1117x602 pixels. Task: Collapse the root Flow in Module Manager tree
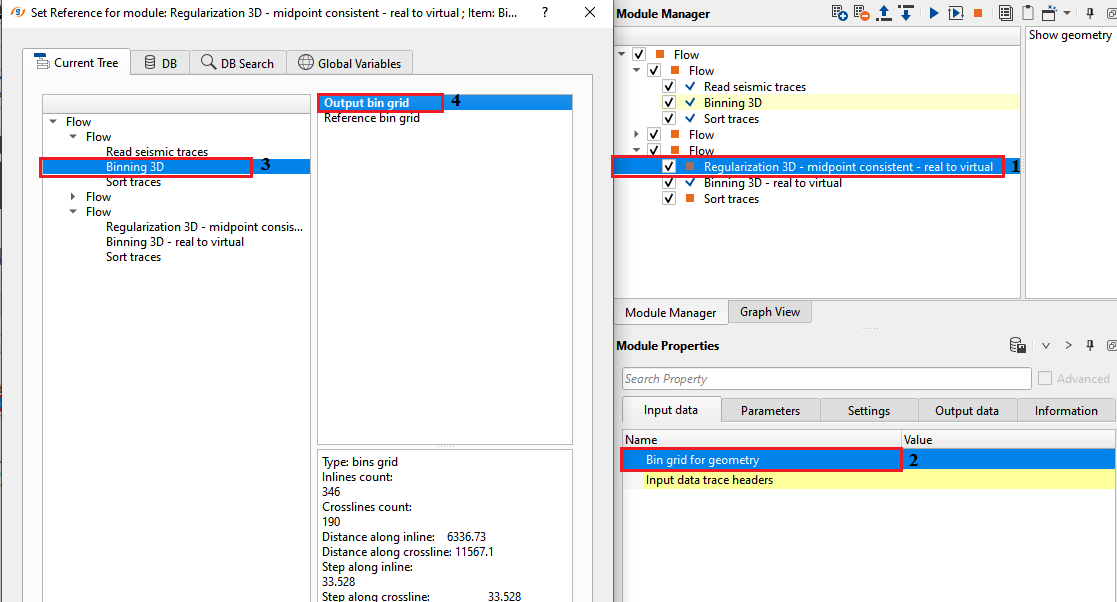coord(622,54)
